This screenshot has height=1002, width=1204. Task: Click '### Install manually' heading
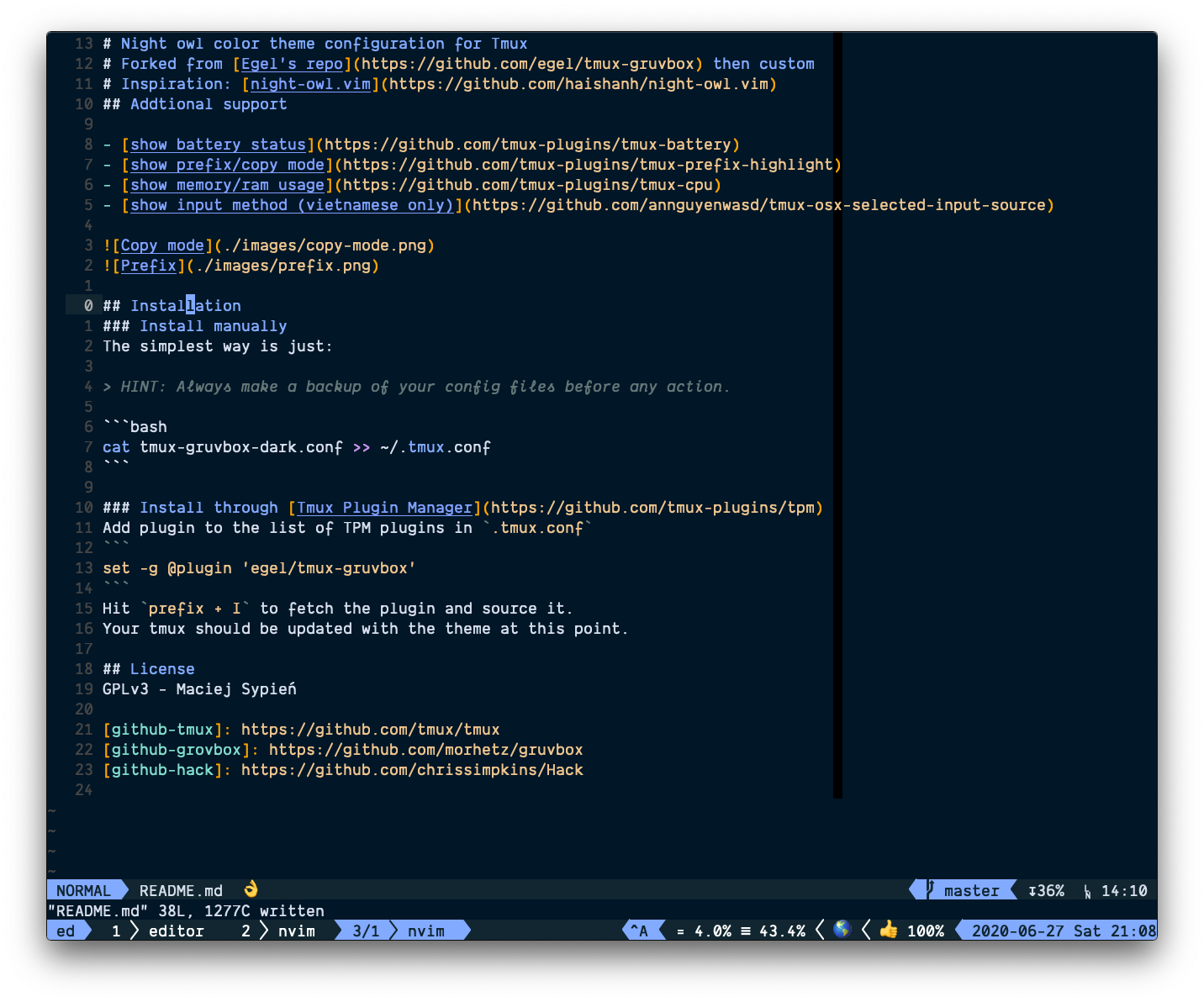click(x=194, y=326)
